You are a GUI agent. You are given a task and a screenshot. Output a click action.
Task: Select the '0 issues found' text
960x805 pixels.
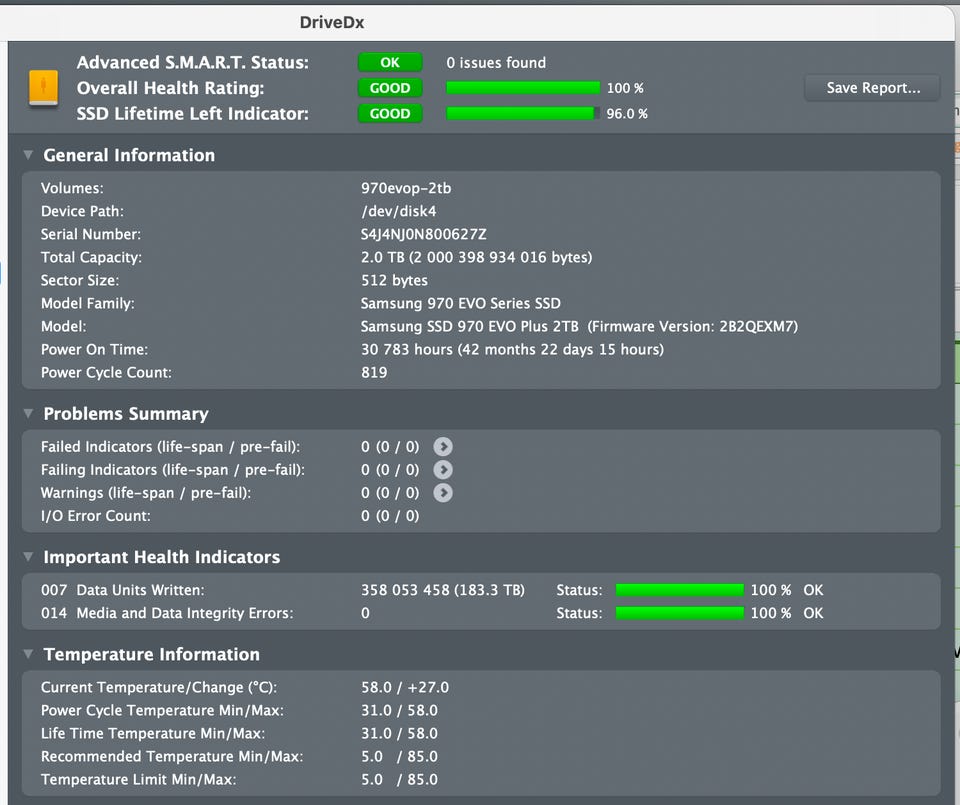[x=496, y=62]
